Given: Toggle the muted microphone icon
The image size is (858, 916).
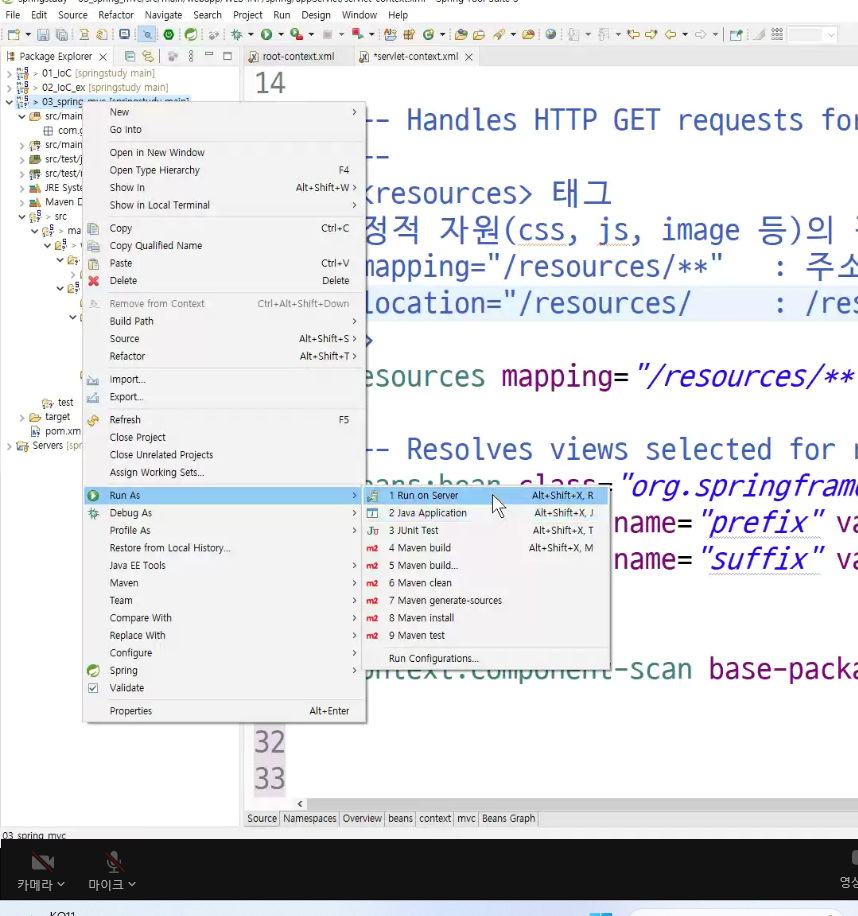Looking at the screenshot, I should click(x=113, y=862).
